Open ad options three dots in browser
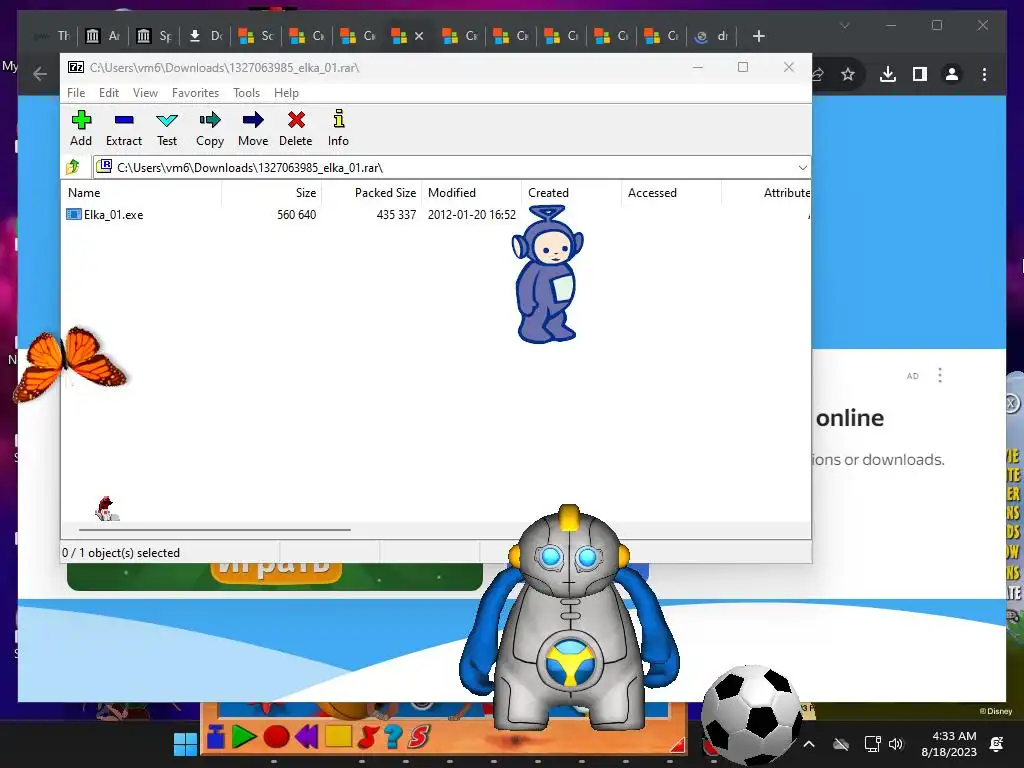 940,375
